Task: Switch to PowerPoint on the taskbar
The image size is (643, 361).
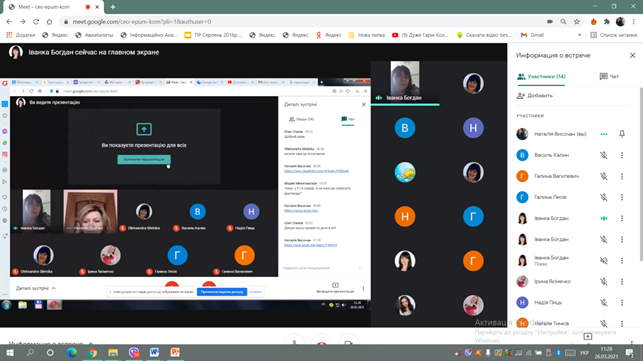Action: 175,352
